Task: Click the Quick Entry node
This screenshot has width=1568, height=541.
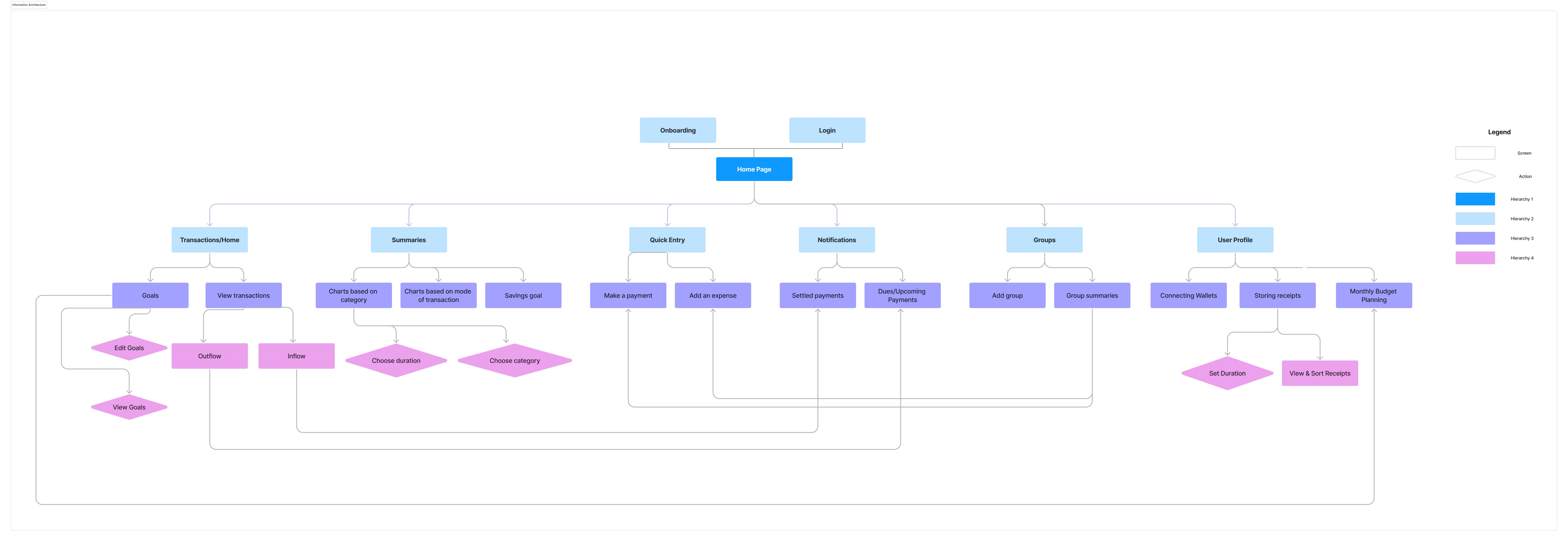Action: pos(667,240)
